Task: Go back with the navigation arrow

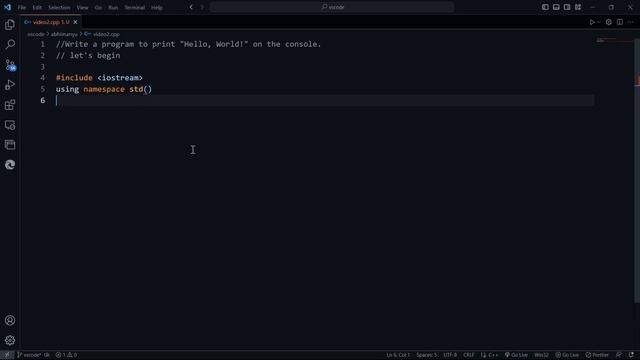Action: pos(191,7)
